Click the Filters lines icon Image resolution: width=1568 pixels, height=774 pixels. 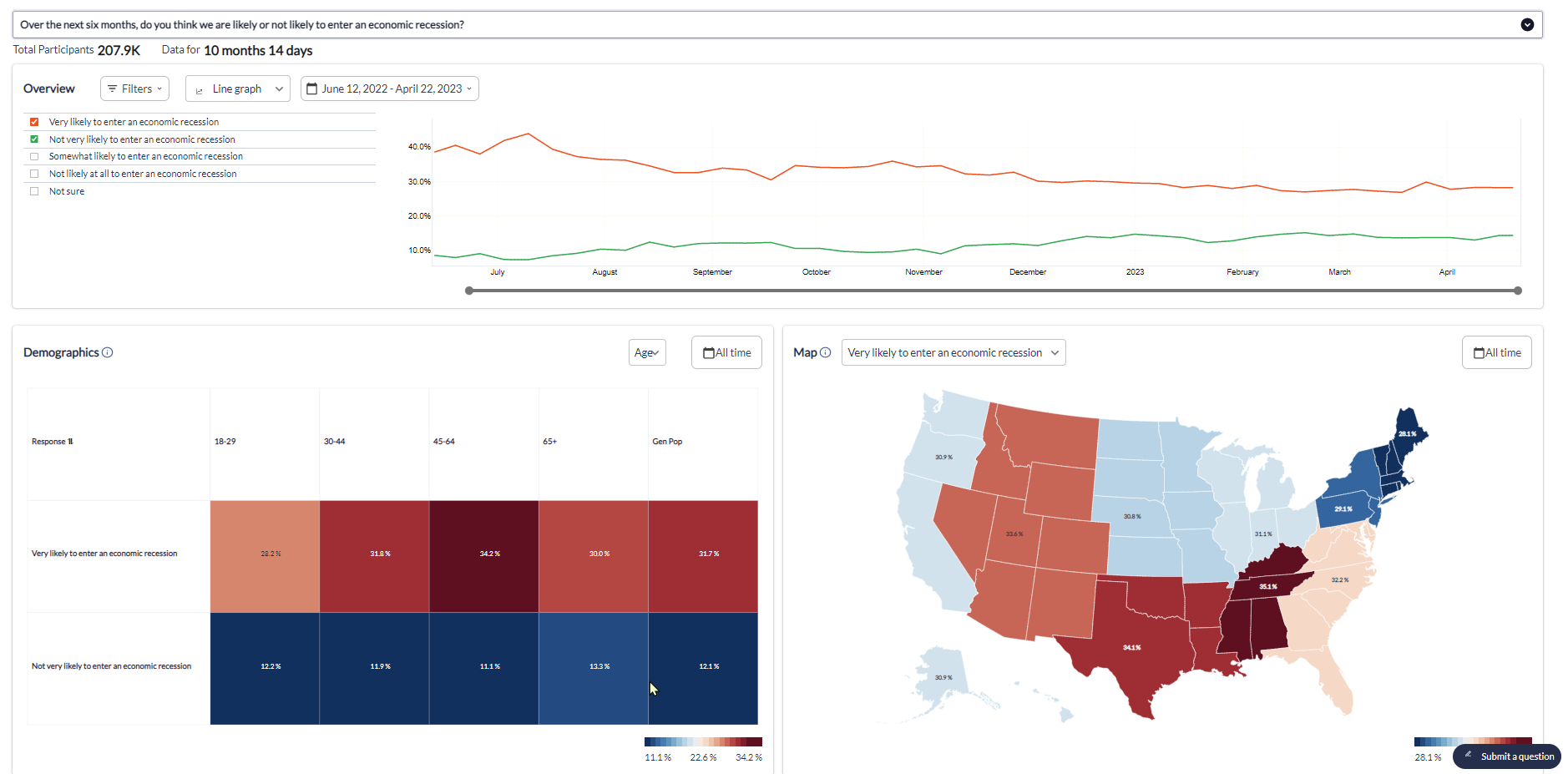112,89
